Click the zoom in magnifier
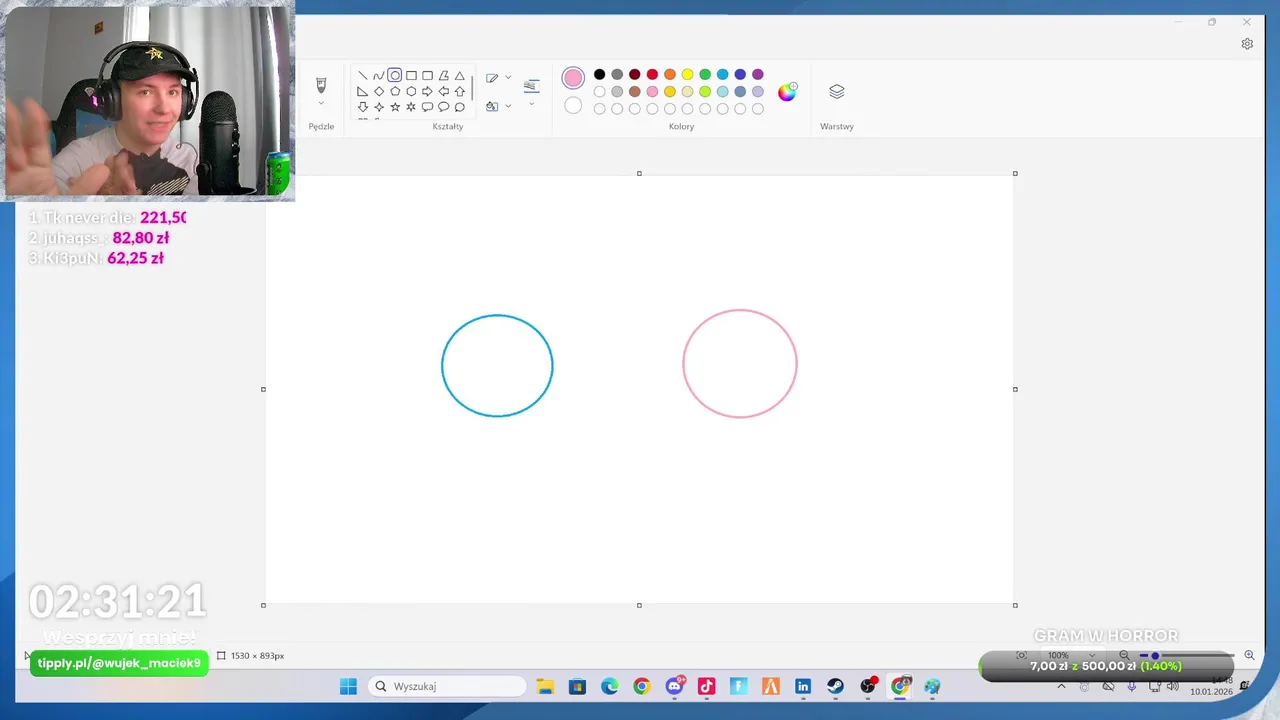 tap(1249, 655)
